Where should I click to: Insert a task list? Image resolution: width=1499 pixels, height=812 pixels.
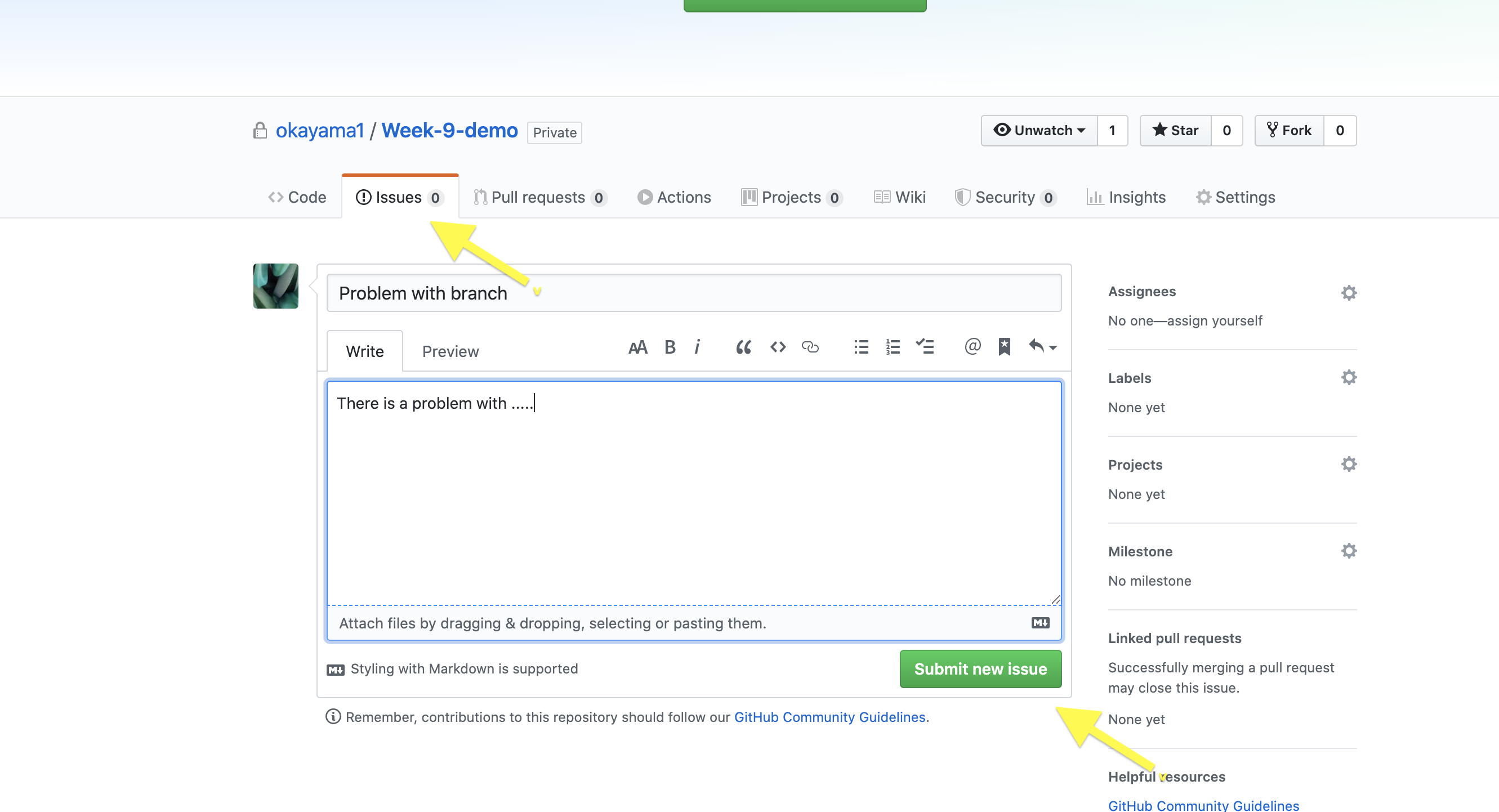(x=925, y=347)
